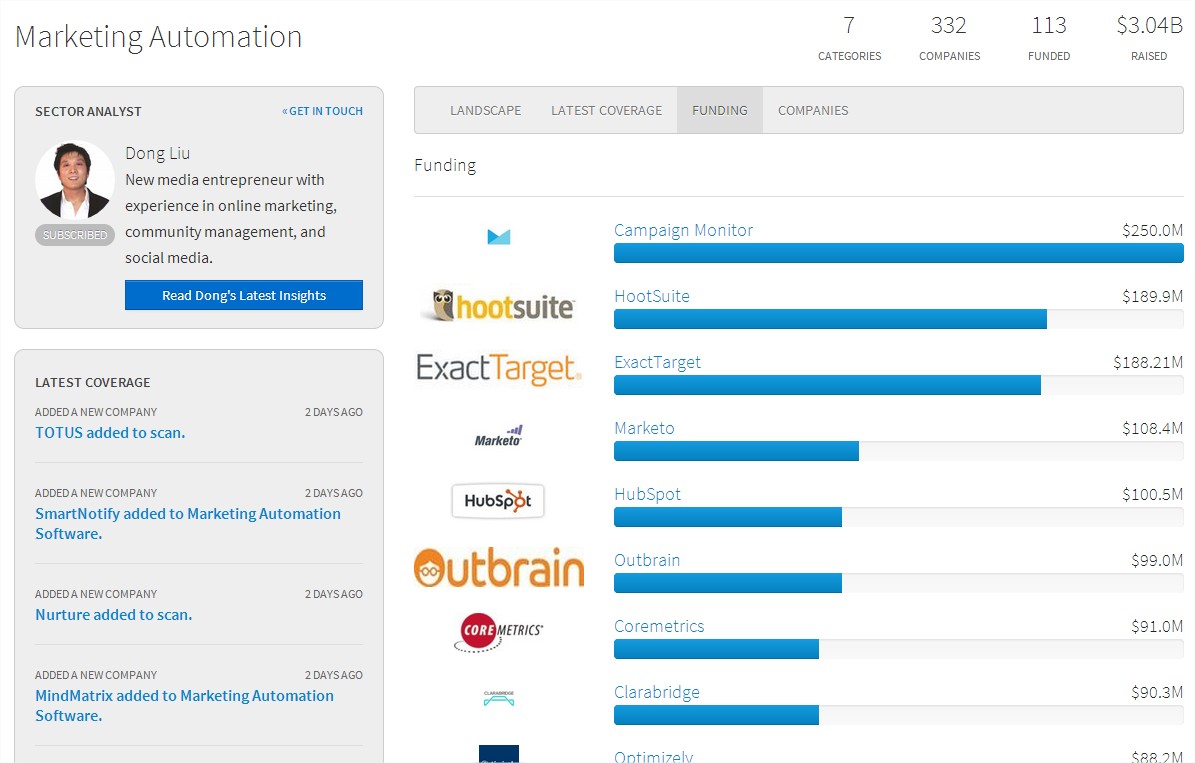The width and height of the screenshot is (1195, 763).
Task: Open TOTUS added to scan link
Action: coord(111,433)
